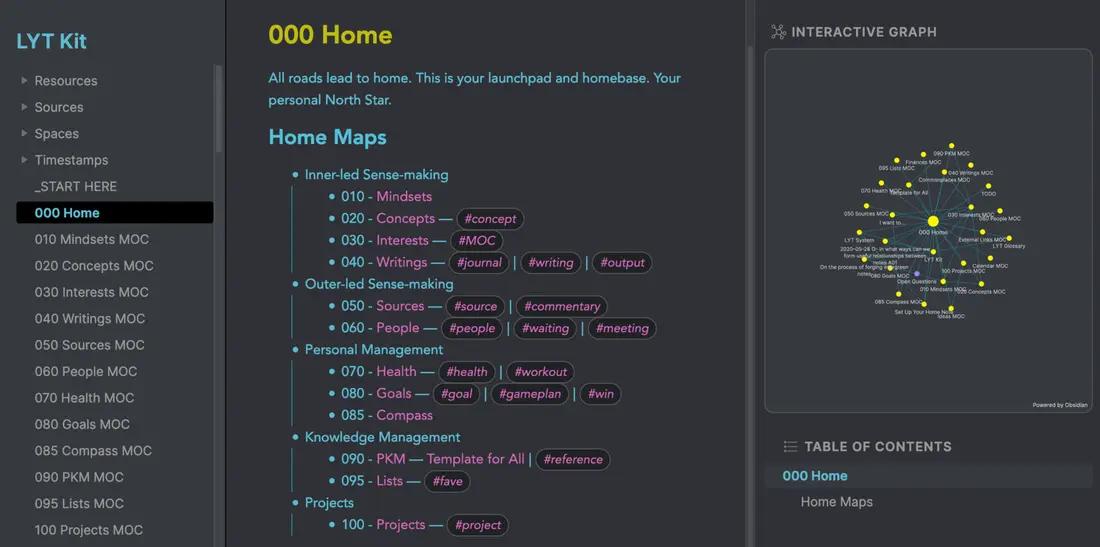Viewport: 1100px width, 547px height.
Task: Click the Interactive Graph network icon
Action: pyautogui.click(x=778, y=32)
